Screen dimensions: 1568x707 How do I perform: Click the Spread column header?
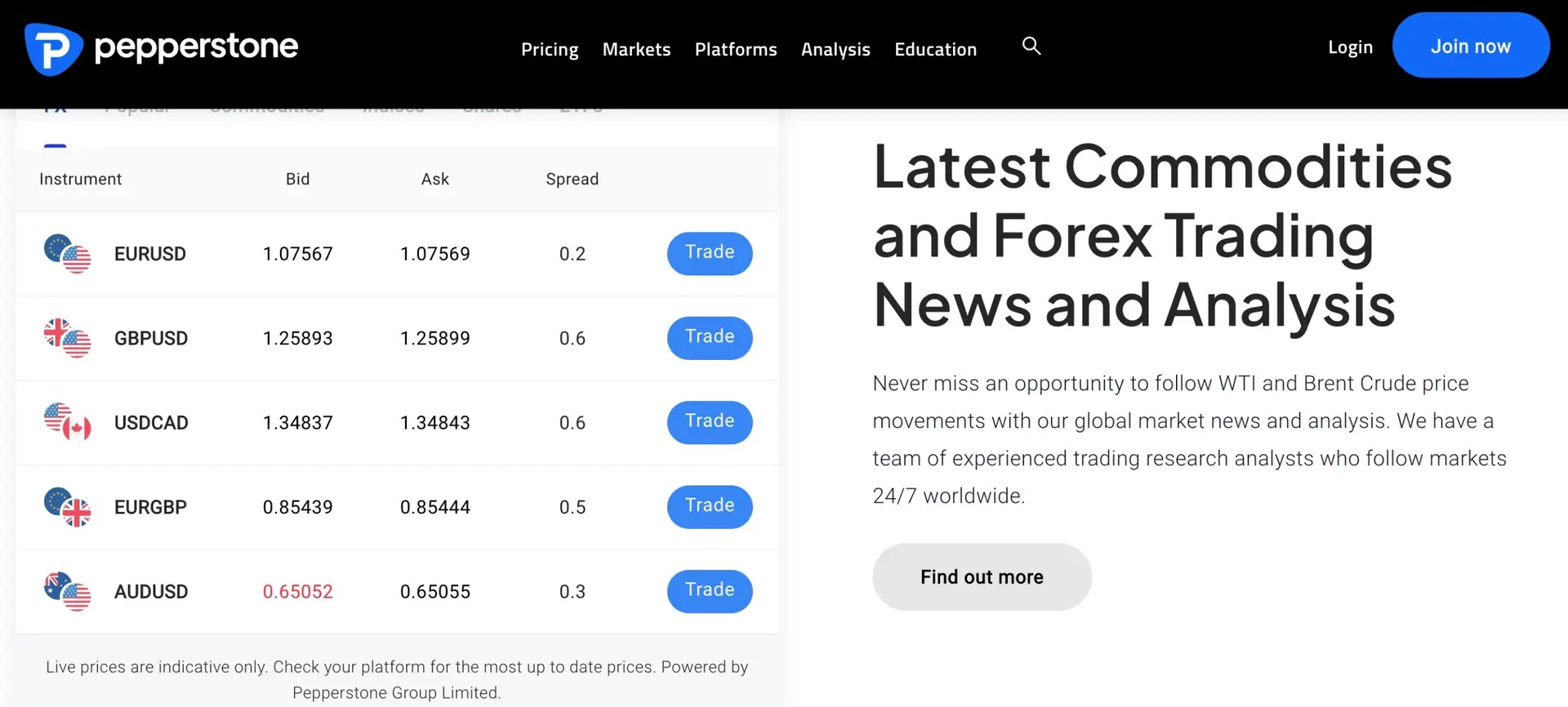[572, 179]
